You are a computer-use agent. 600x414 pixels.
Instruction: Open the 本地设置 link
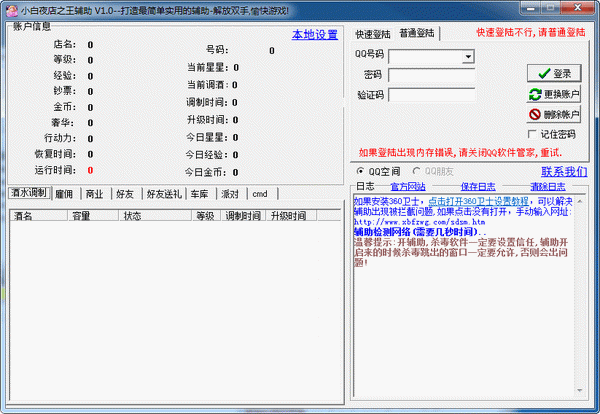tap(315, 35)
